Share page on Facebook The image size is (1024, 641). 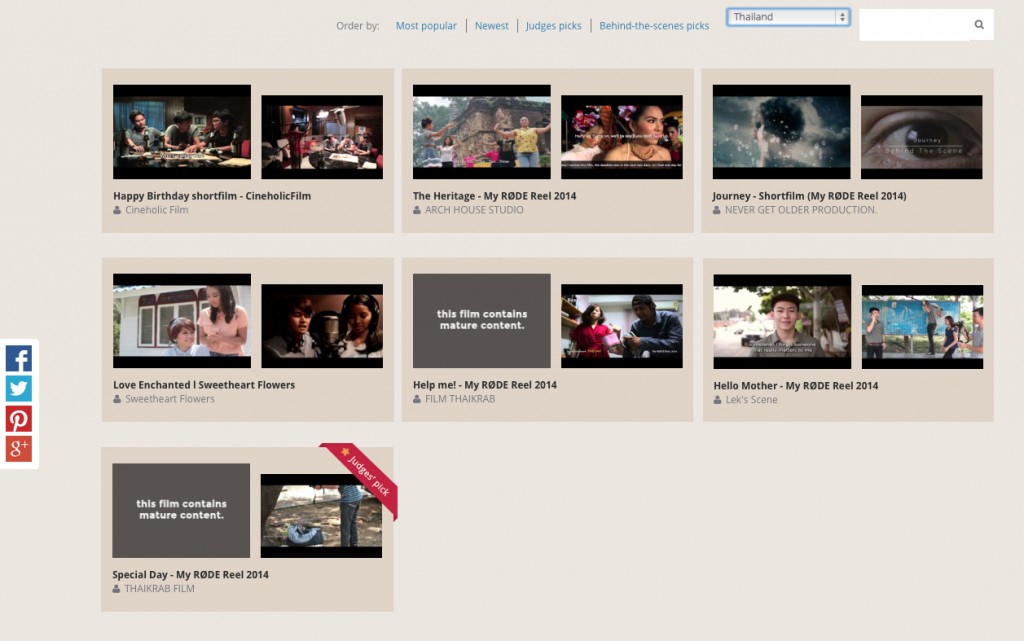pos(18,358)
